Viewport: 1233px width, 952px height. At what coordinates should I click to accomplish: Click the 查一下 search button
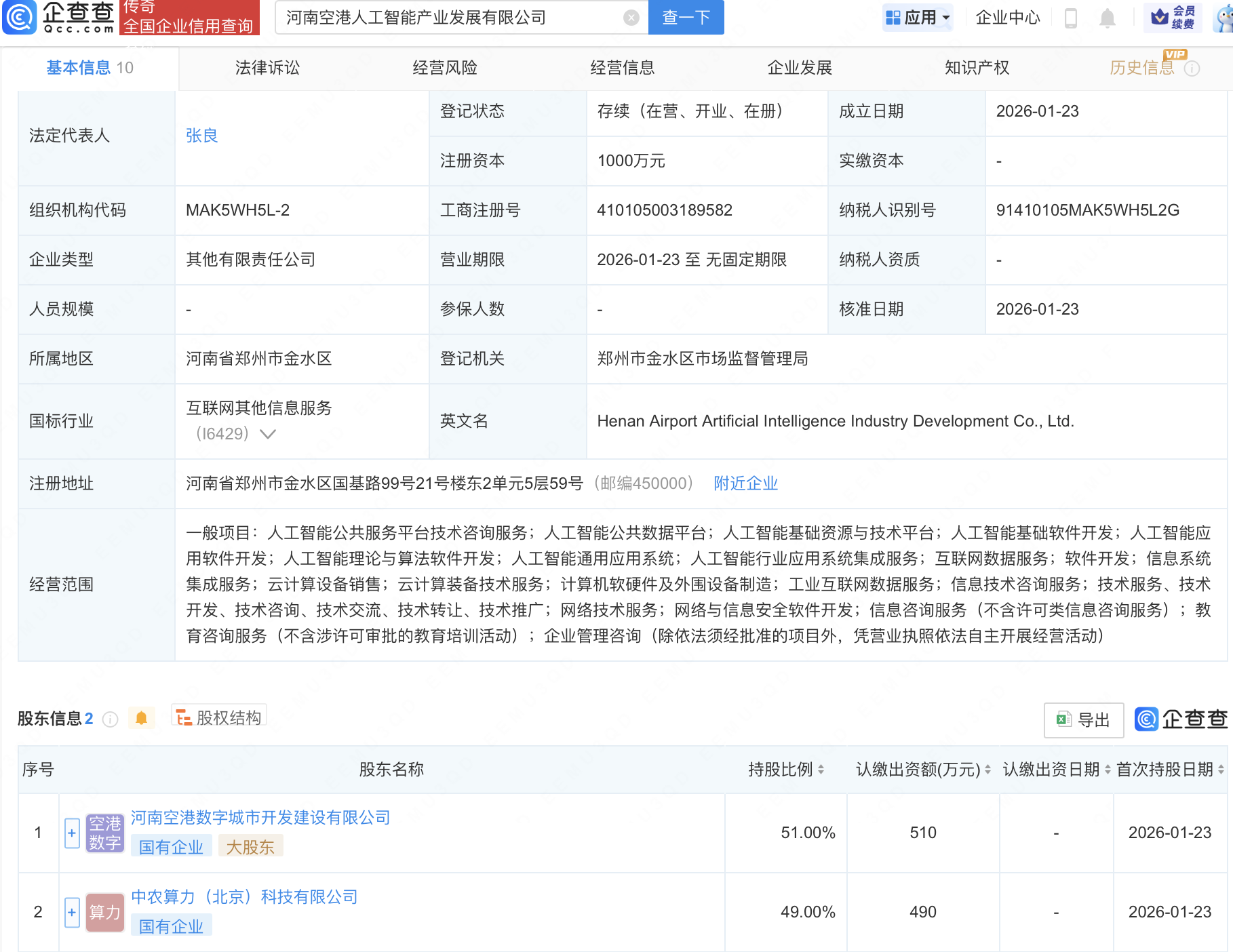point(686,18)
